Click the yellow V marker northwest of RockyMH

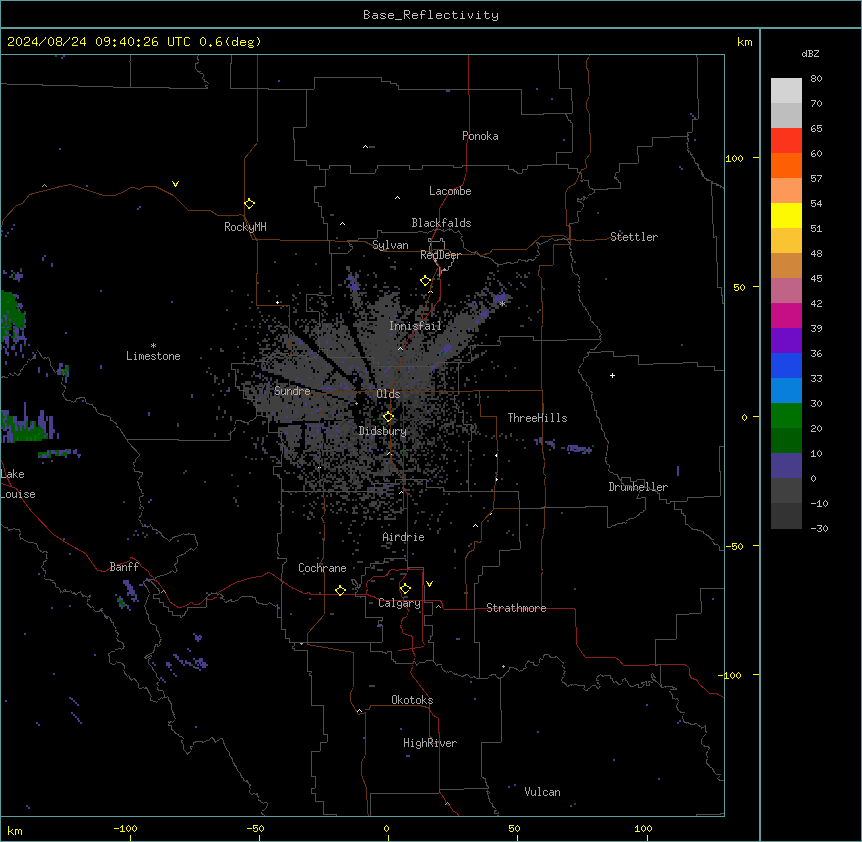click(x=175, y=184)
